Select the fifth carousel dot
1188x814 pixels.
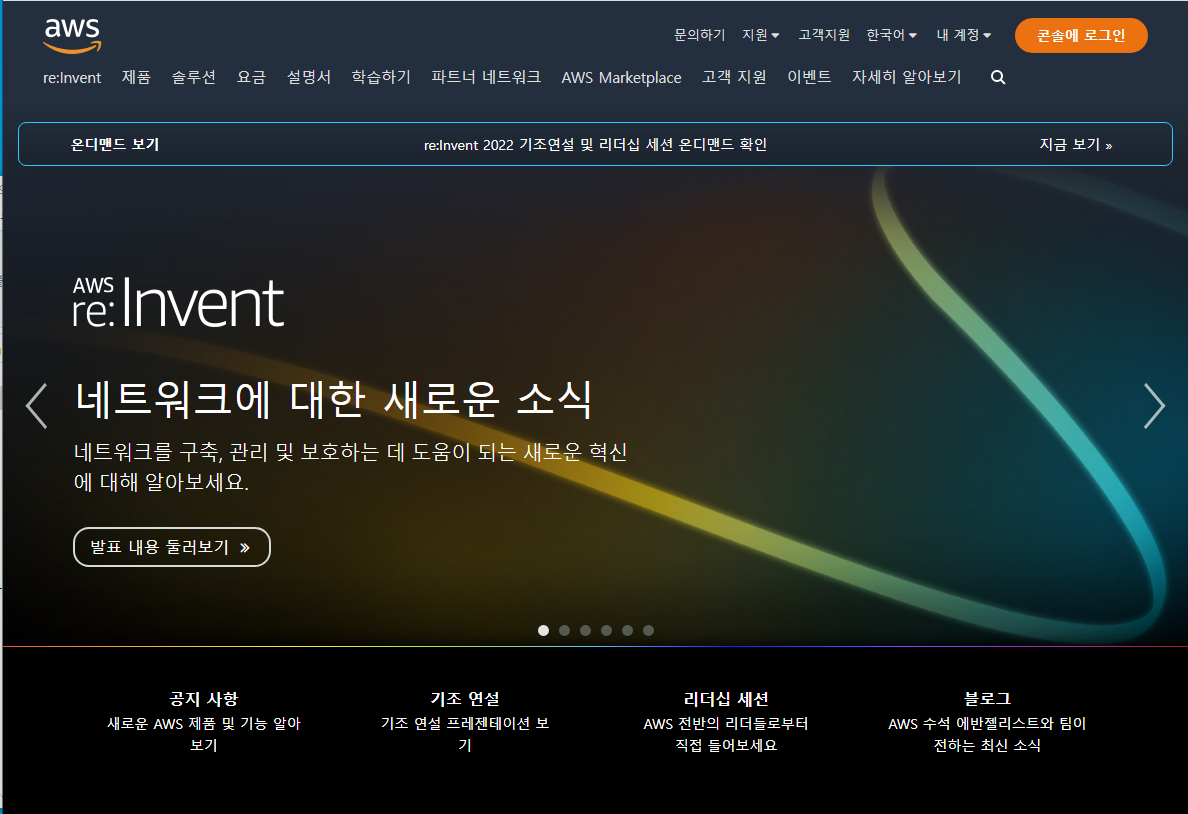coord(627,631)
